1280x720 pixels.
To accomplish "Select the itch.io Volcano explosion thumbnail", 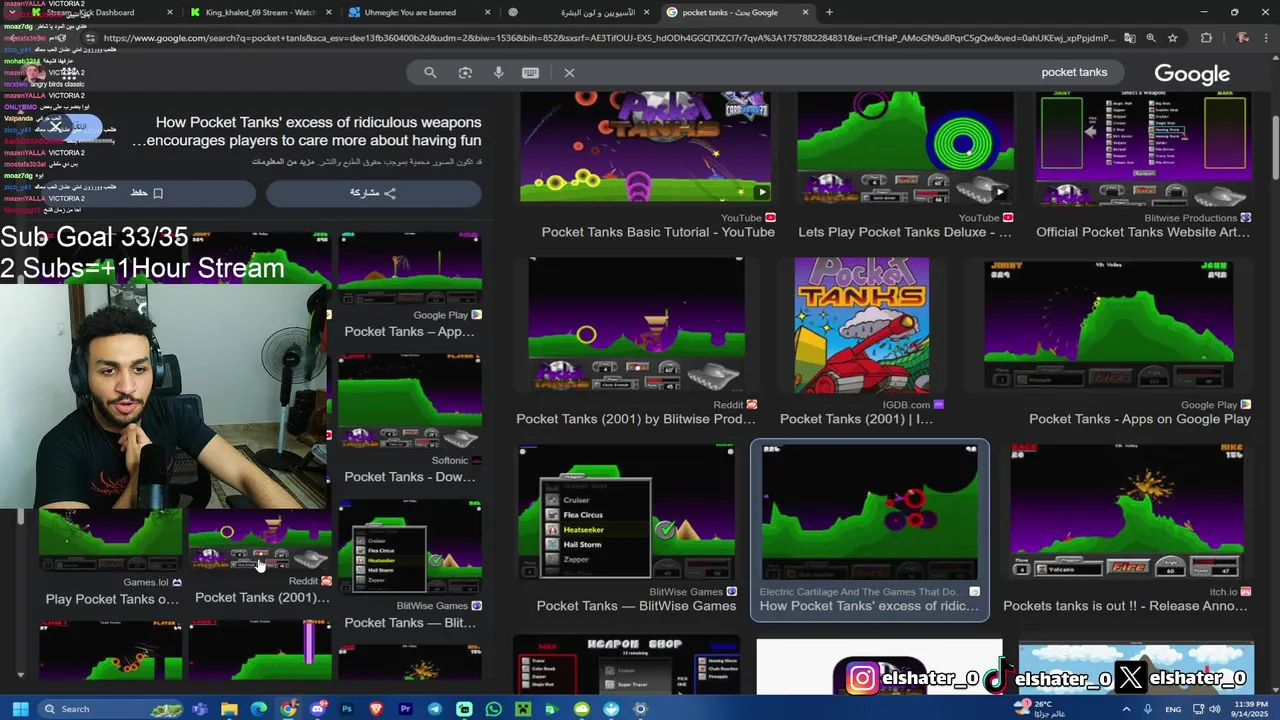I will pos(1126,513).
